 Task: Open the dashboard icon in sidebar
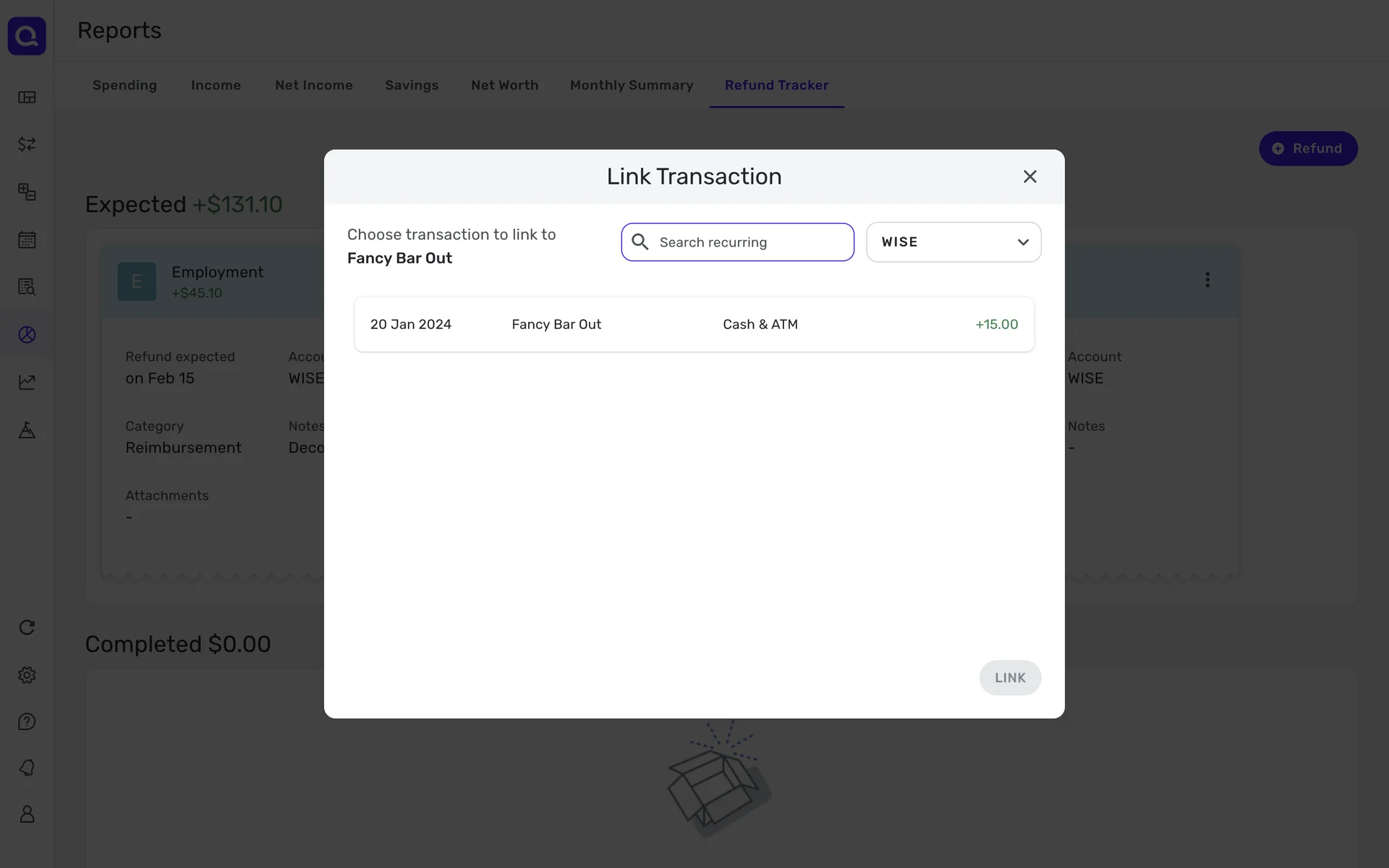27,97
